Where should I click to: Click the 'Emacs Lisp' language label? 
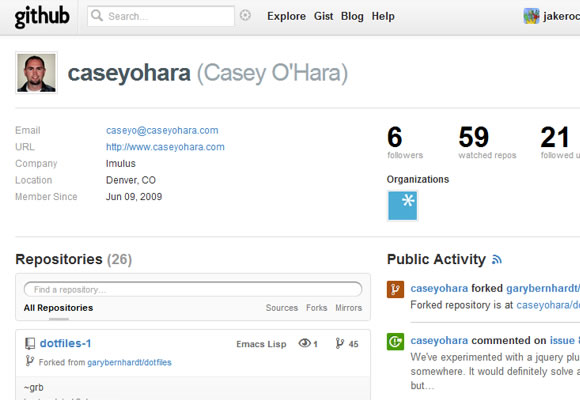tap(261, 344)
